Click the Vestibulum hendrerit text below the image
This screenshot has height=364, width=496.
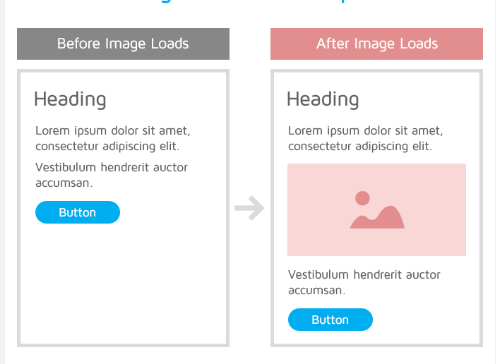pyautogui.click(x=364, y=282)
